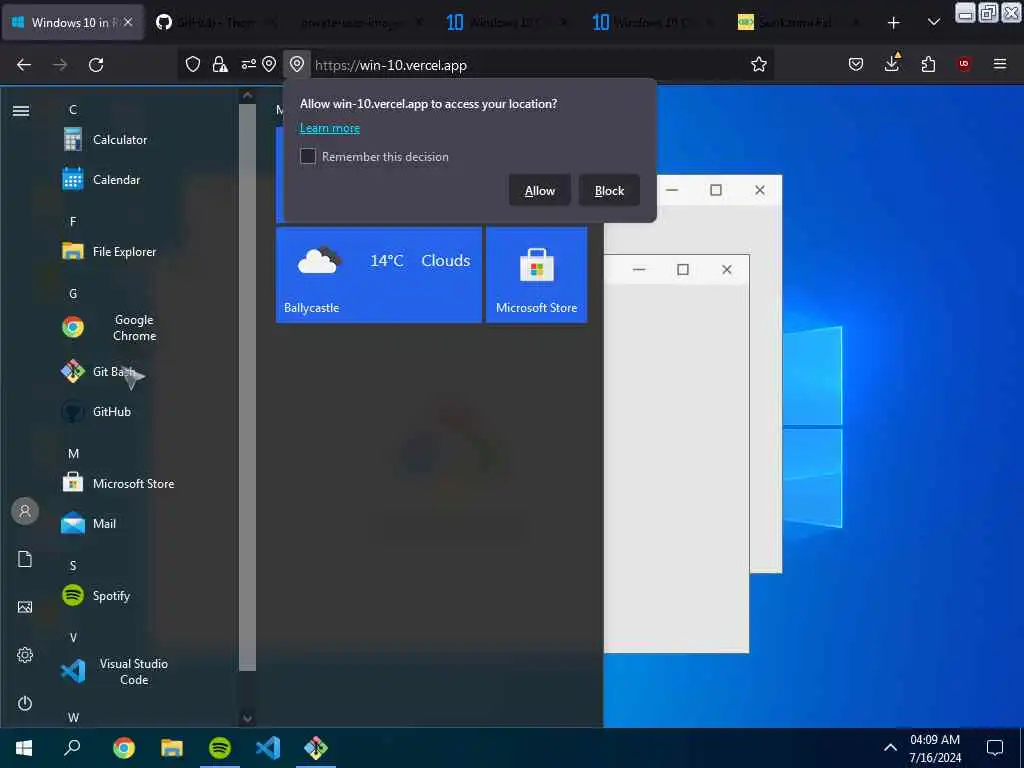Image resolution: width=1024 pixels, height=768 pixels.
Task: Go back in the browser
Action: pos(24,65)
